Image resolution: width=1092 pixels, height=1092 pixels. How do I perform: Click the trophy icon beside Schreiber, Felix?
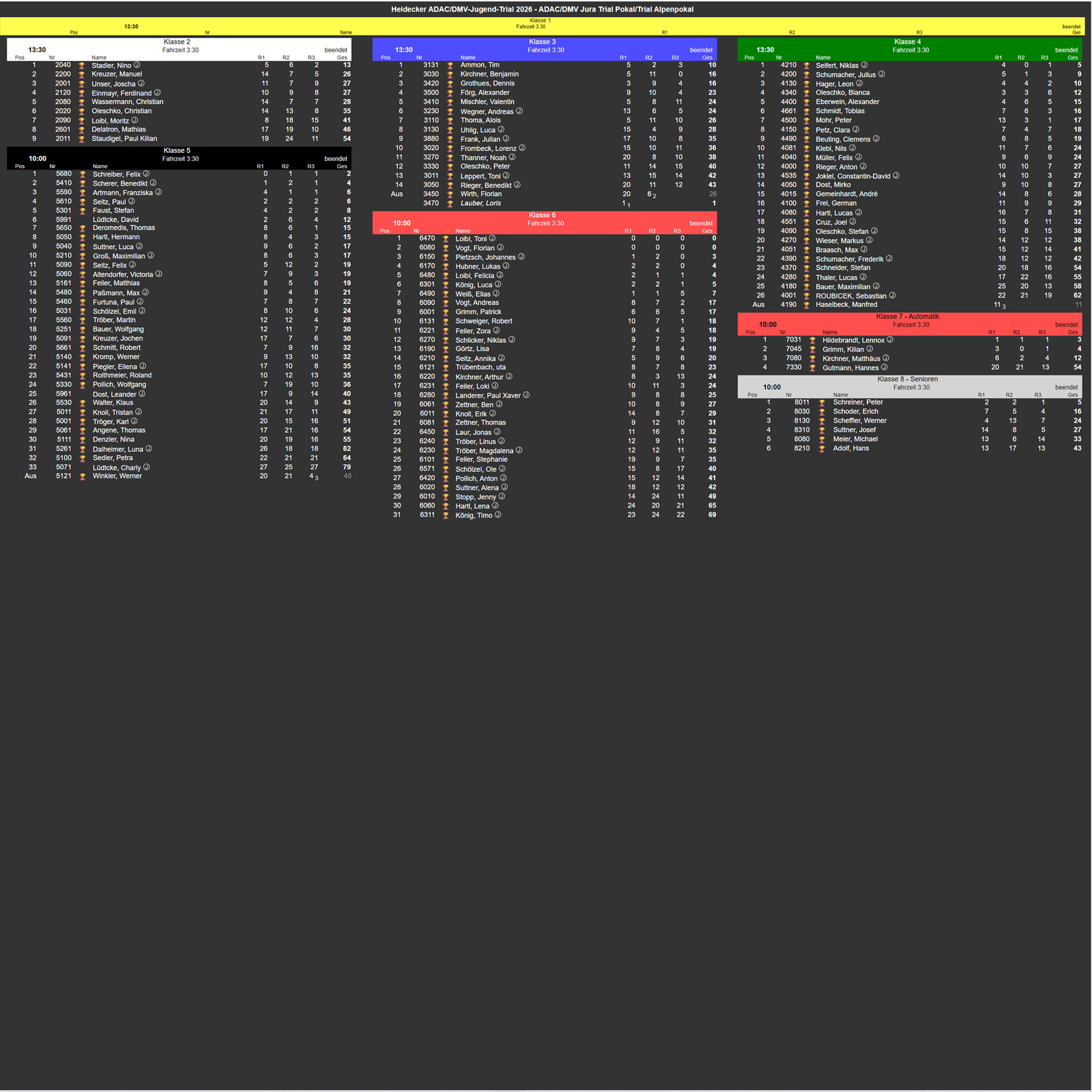[x=83, y=175]
